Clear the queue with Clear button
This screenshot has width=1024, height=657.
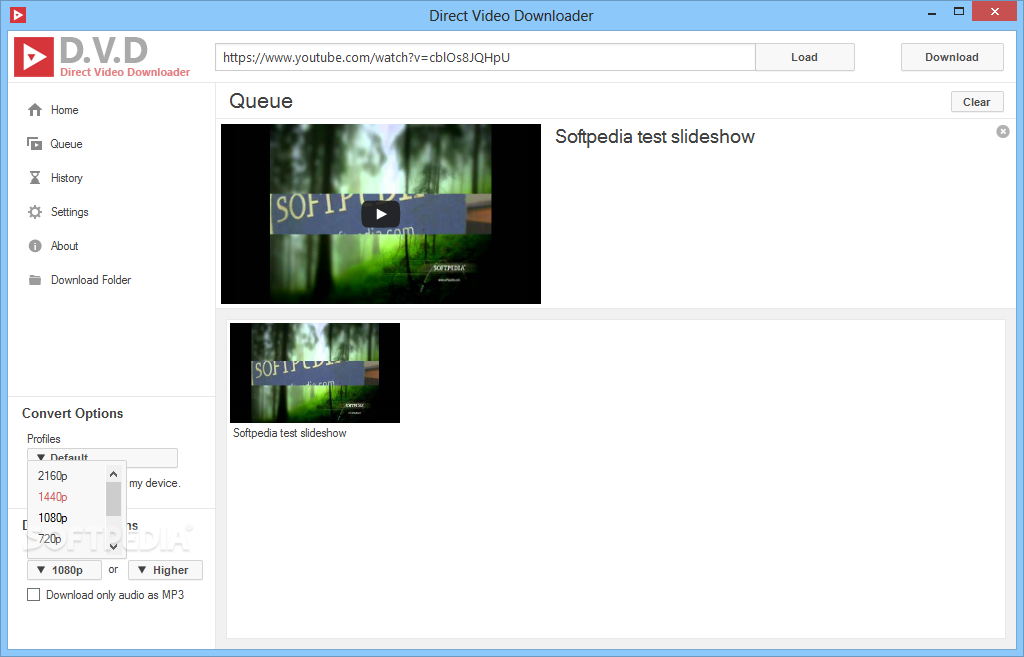(976, 102)
